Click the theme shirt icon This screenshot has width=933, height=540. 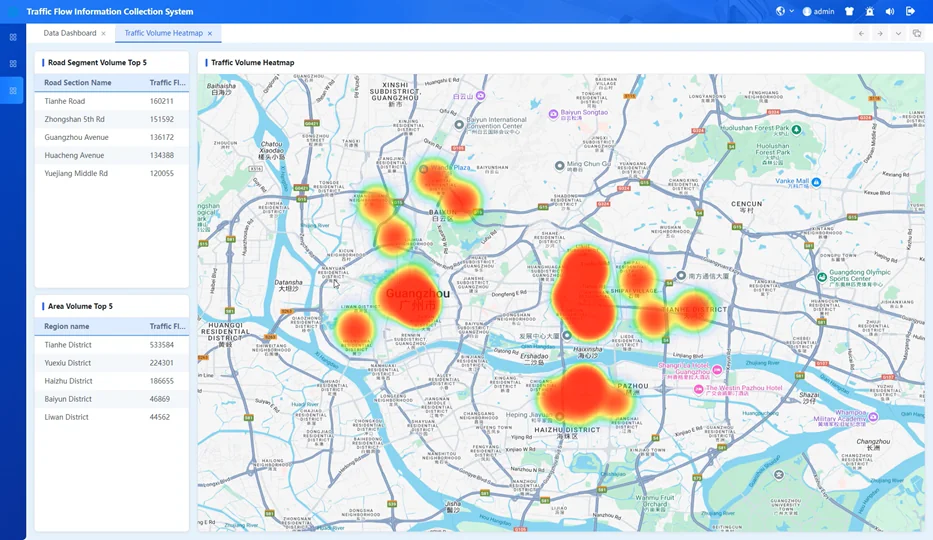(849, 11)
